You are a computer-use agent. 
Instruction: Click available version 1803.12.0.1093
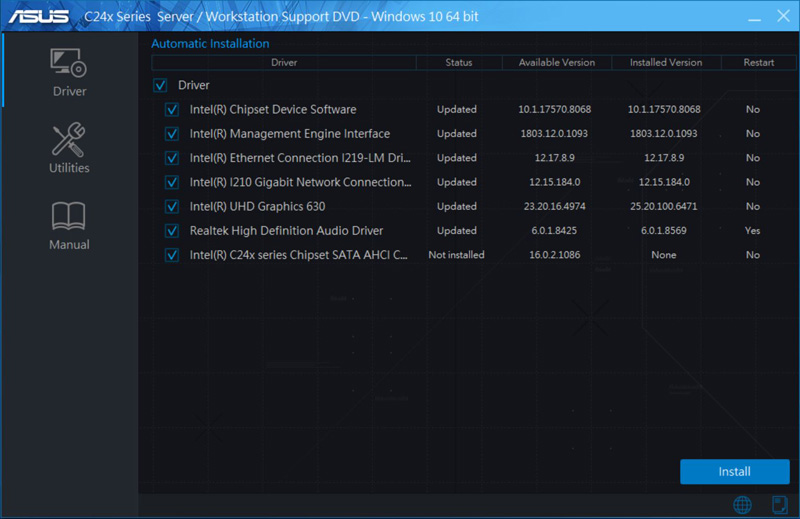coord(555,134)
